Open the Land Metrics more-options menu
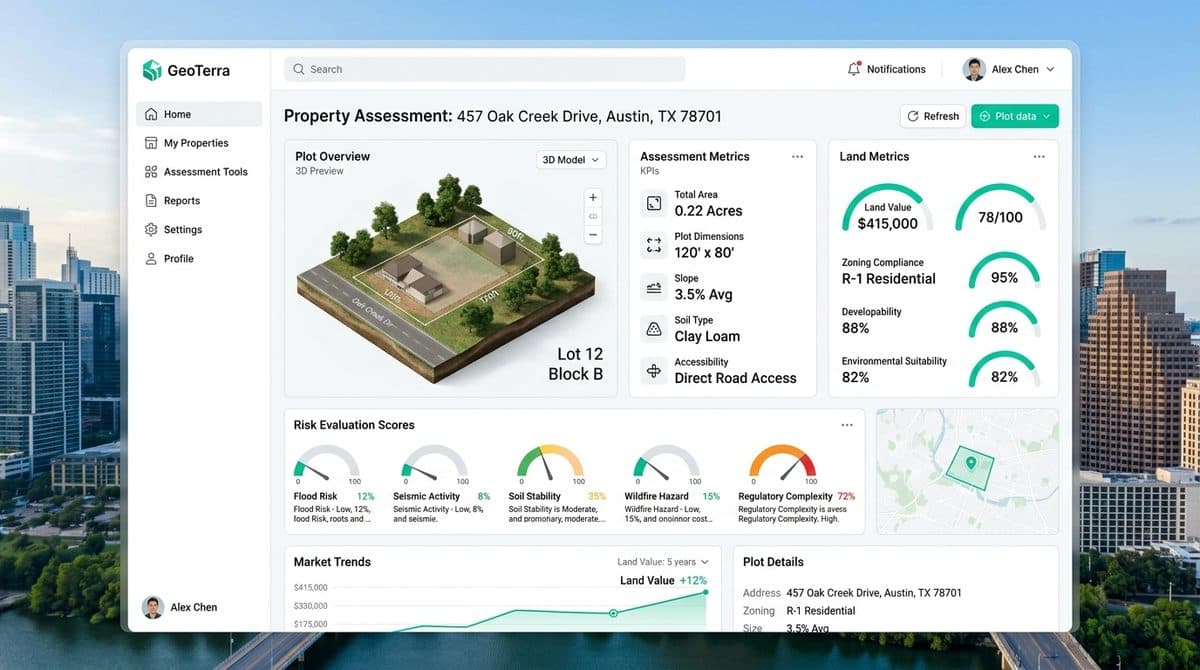1200x670 pixels. (1039, 157)
